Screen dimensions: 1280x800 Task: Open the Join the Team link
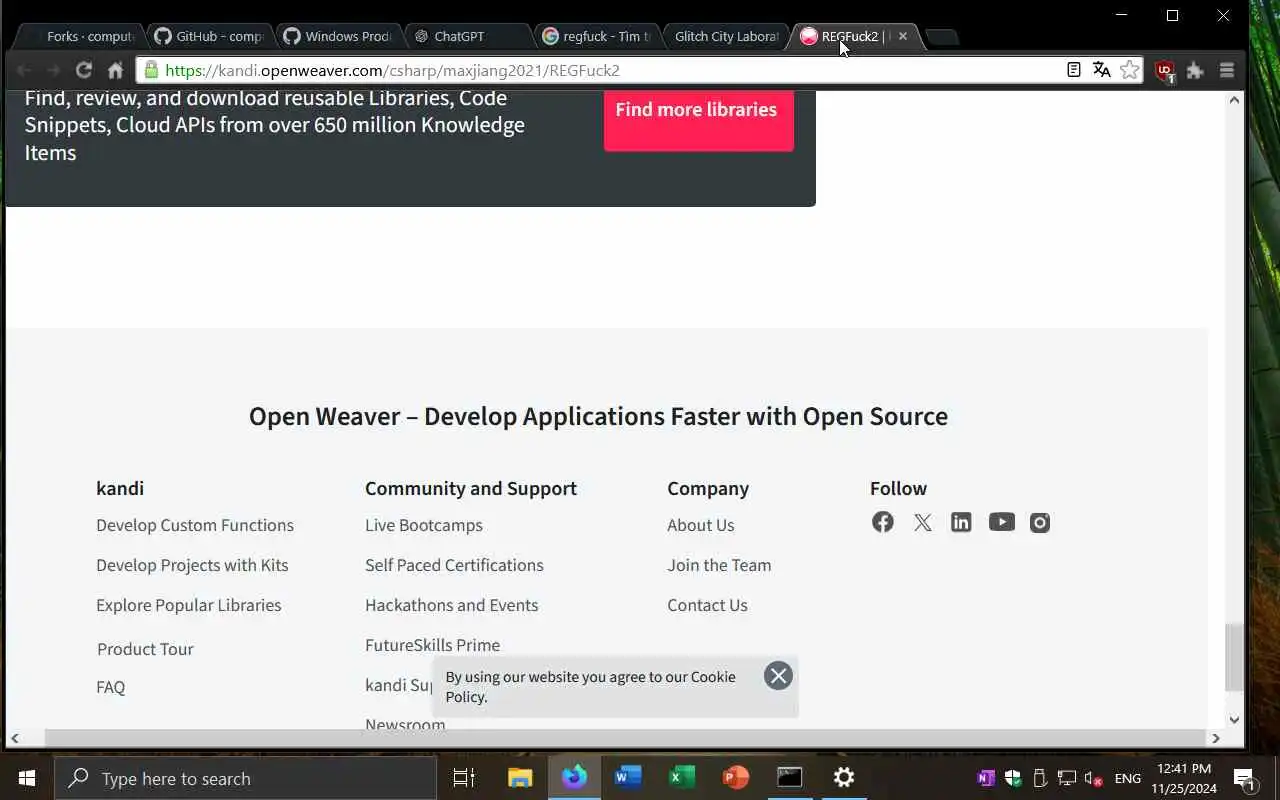[x=719, y=565]
